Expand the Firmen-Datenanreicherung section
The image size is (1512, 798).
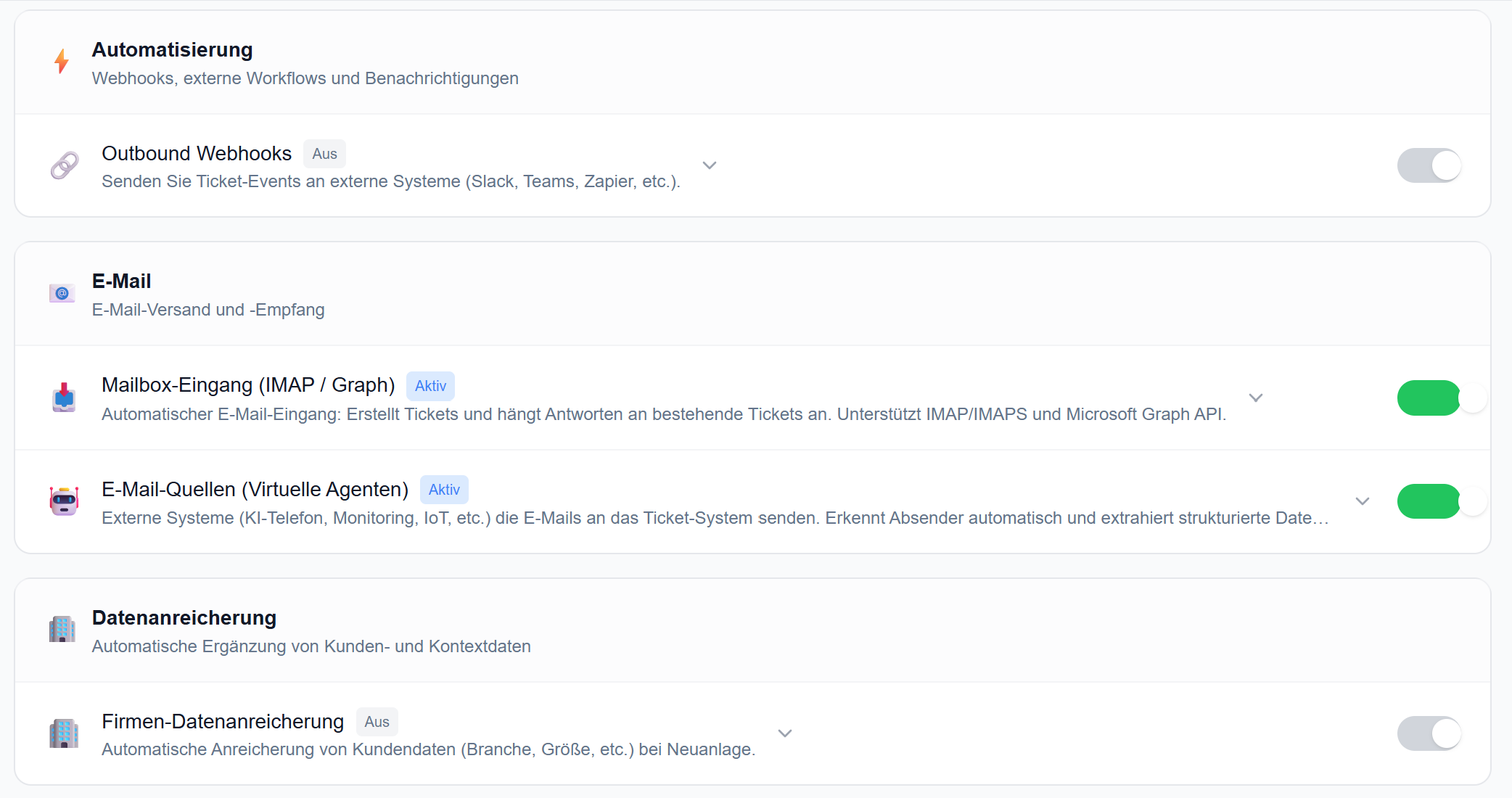coord(784,733)
